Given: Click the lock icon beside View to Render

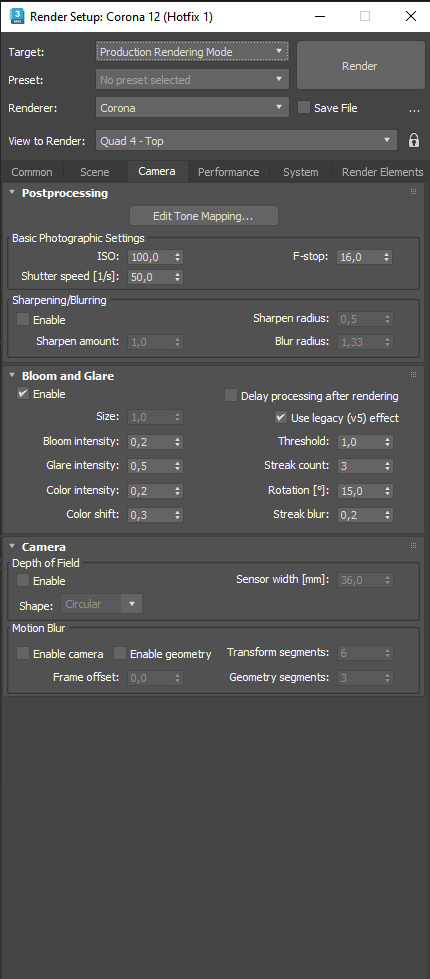Looking at the screenshot, I should pyautogui.click(x=414, y=140).
